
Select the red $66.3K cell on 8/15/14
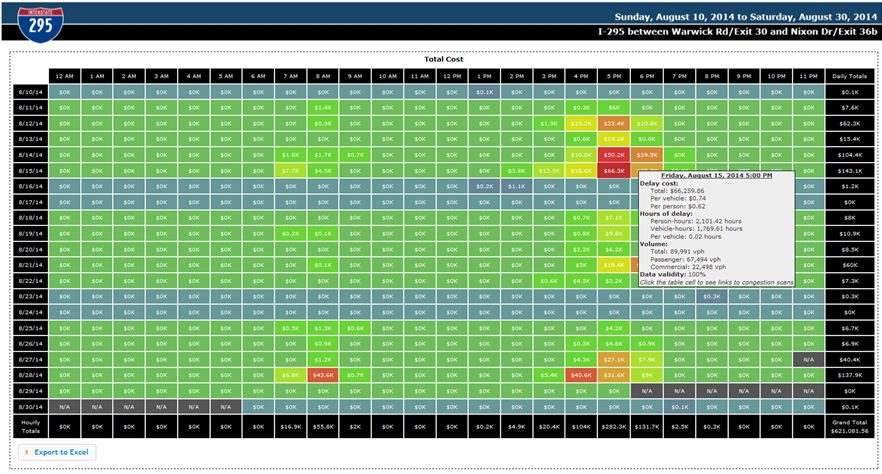(613, 171)
